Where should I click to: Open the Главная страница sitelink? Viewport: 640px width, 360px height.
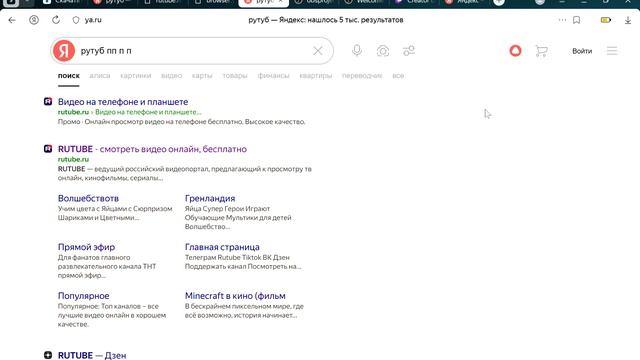(222, 247)
